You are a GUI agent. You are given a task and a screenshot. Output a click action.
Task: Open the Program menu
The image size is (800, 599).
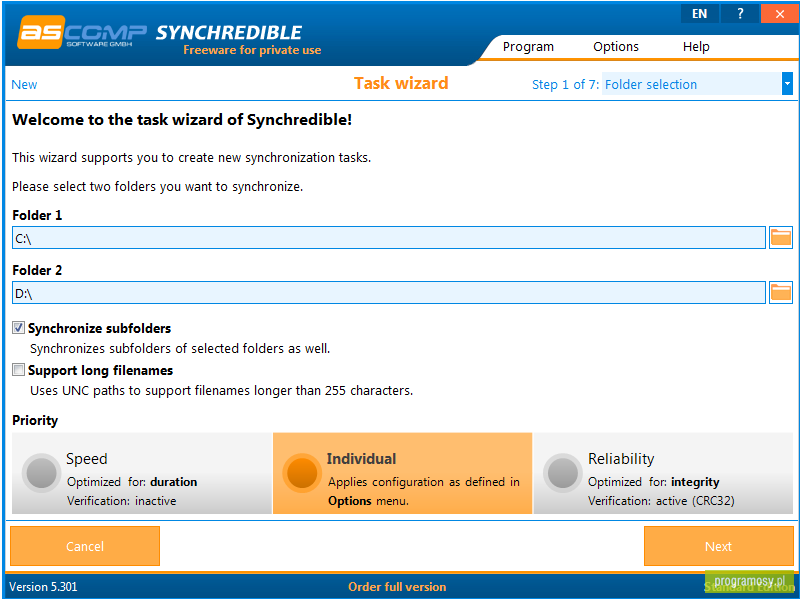[x=528, y=46]
